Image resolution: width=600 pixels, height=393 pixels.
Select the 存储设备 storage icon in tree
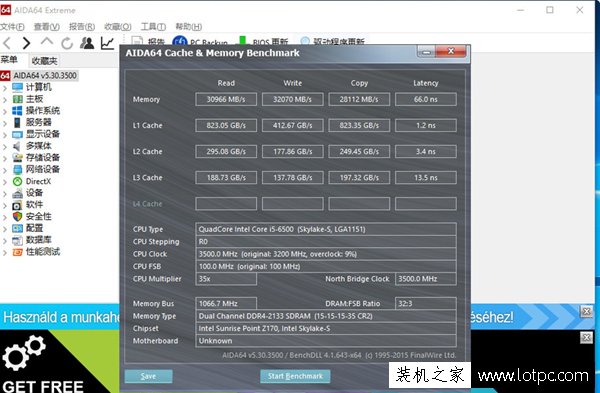click(x=18, y=158)
